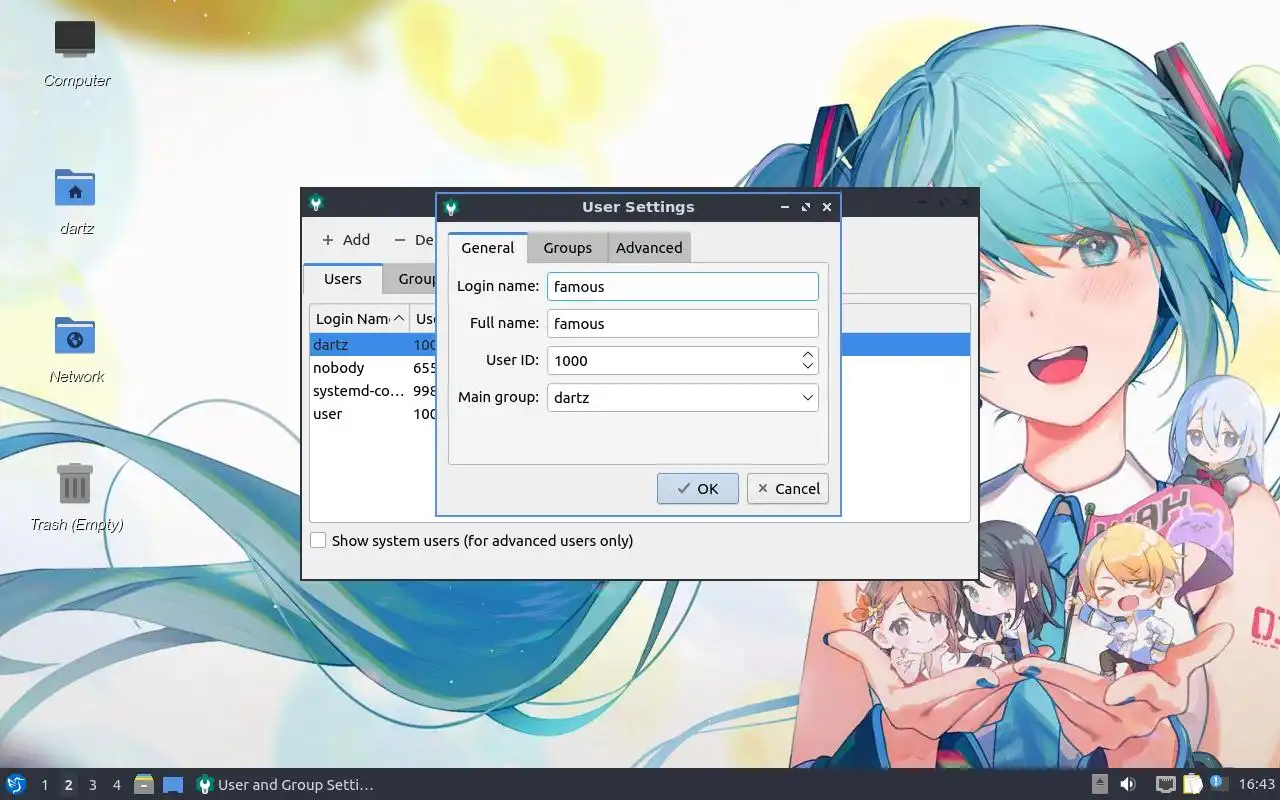Open network status tray icon
This screenshot has height=800, width=1280.
1166,784
